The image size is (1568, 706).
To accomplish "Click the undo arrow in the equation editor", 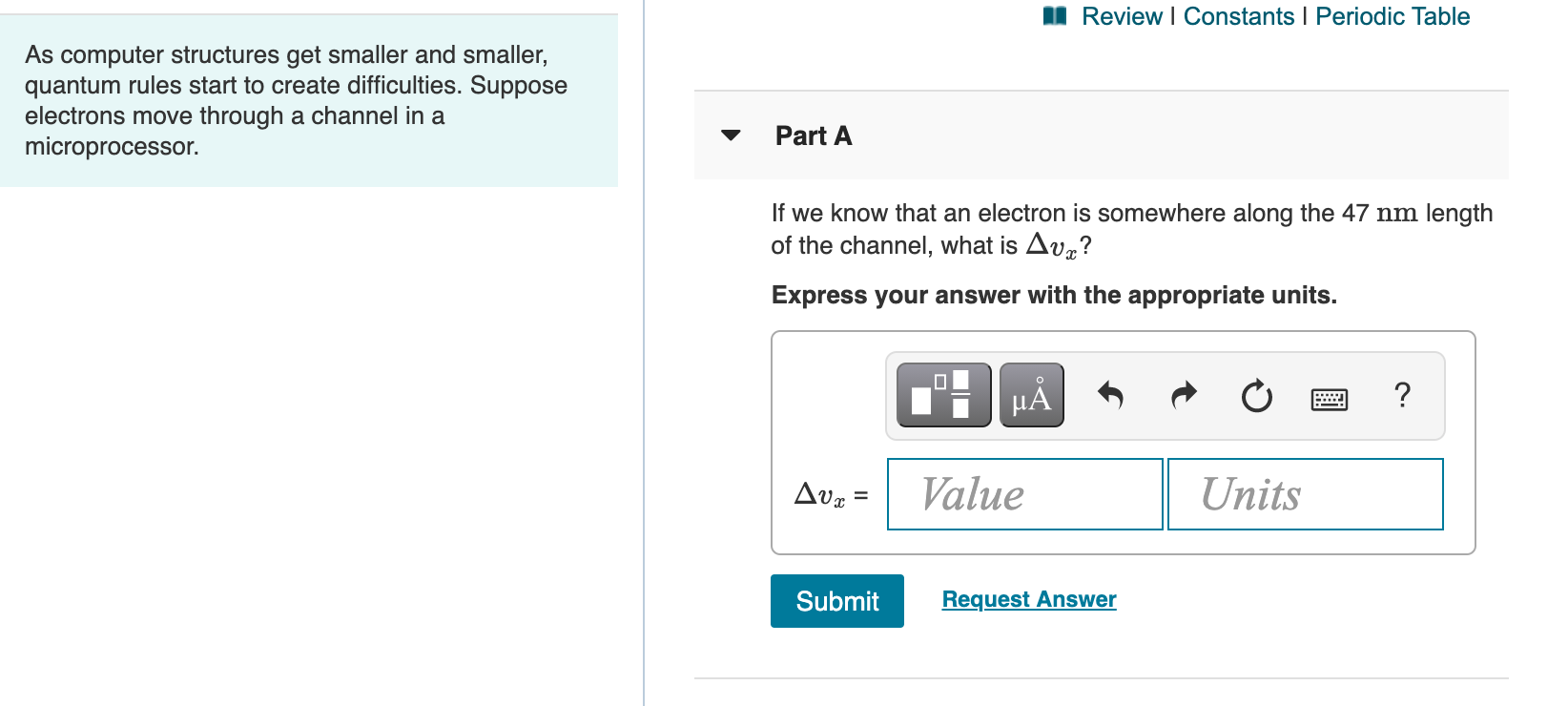I will pyautogui.click(x=1110, y=395).
